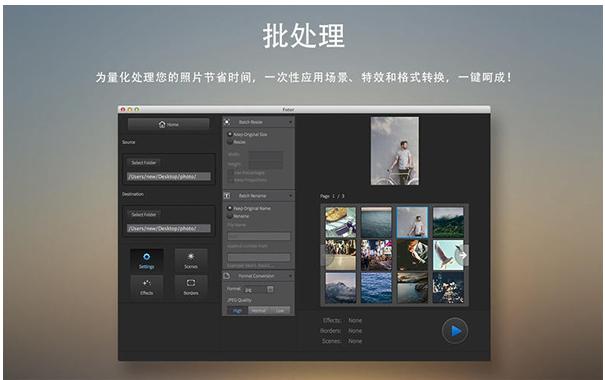Collapse the Batch Resize section arrow
The image size is (605, 380).
(290, 122)
